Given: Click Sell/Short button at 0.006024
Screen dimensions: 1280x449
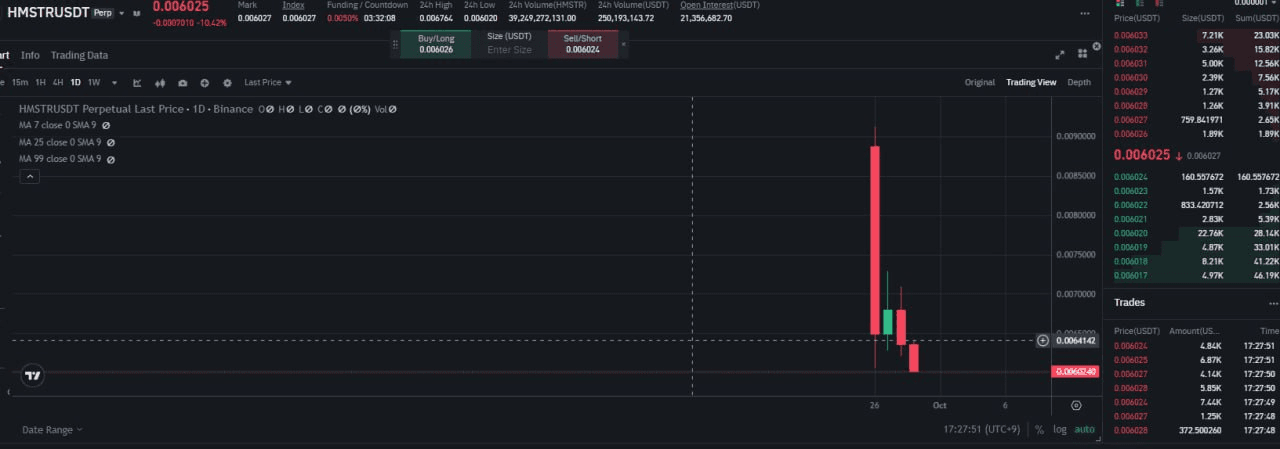Looking at the screenshot, I should pyautogui.click(x=583, y=43).
